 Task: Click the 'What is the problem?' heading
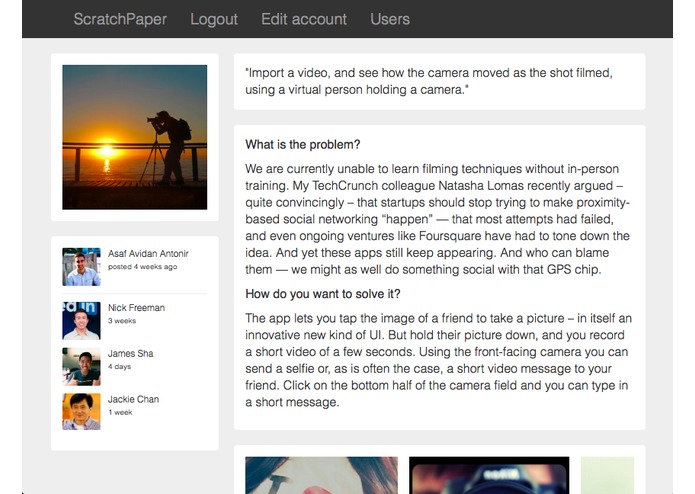tap(303, 145)
